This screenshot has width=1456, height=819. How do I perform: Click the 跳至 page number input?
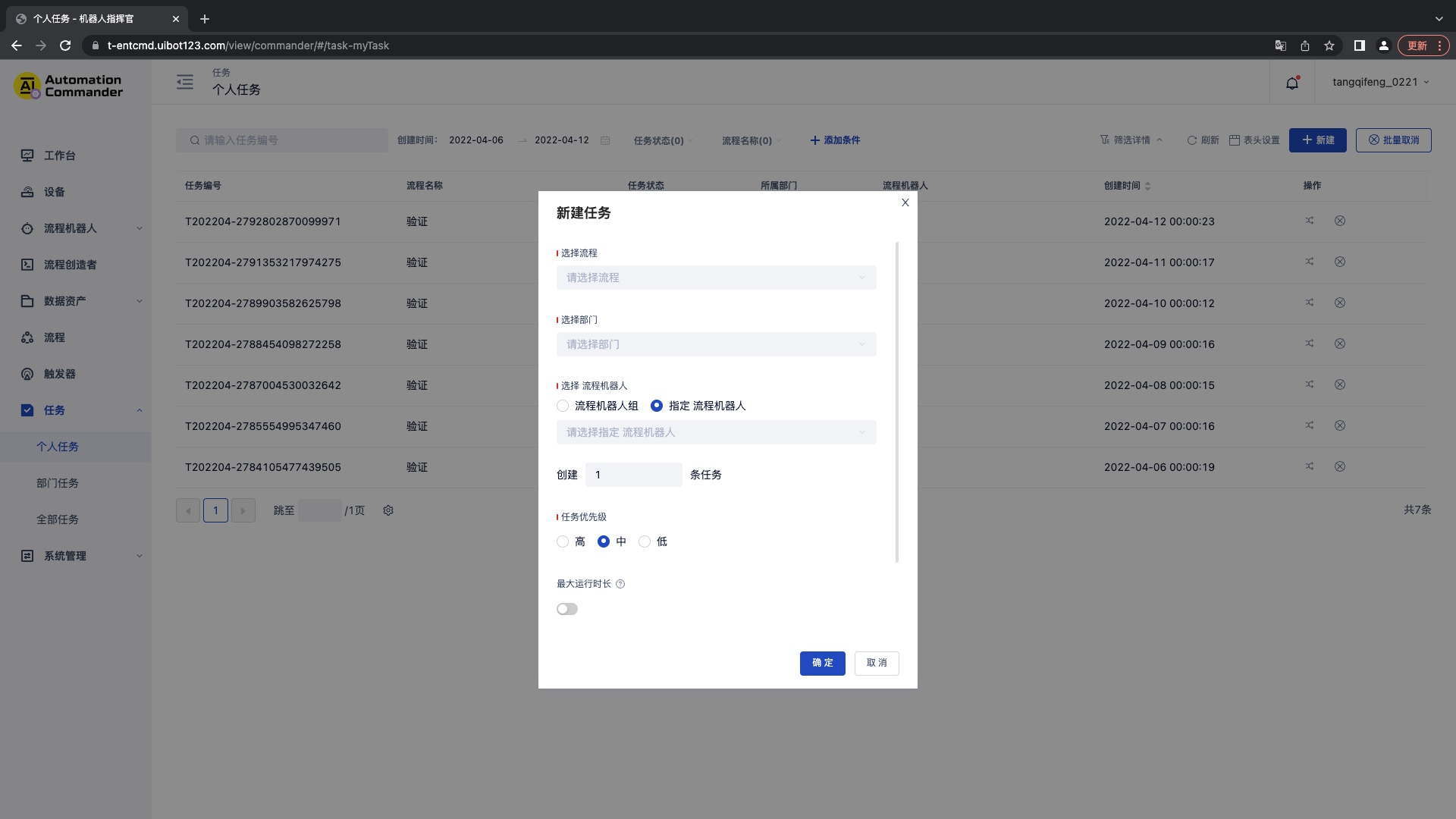320,510
